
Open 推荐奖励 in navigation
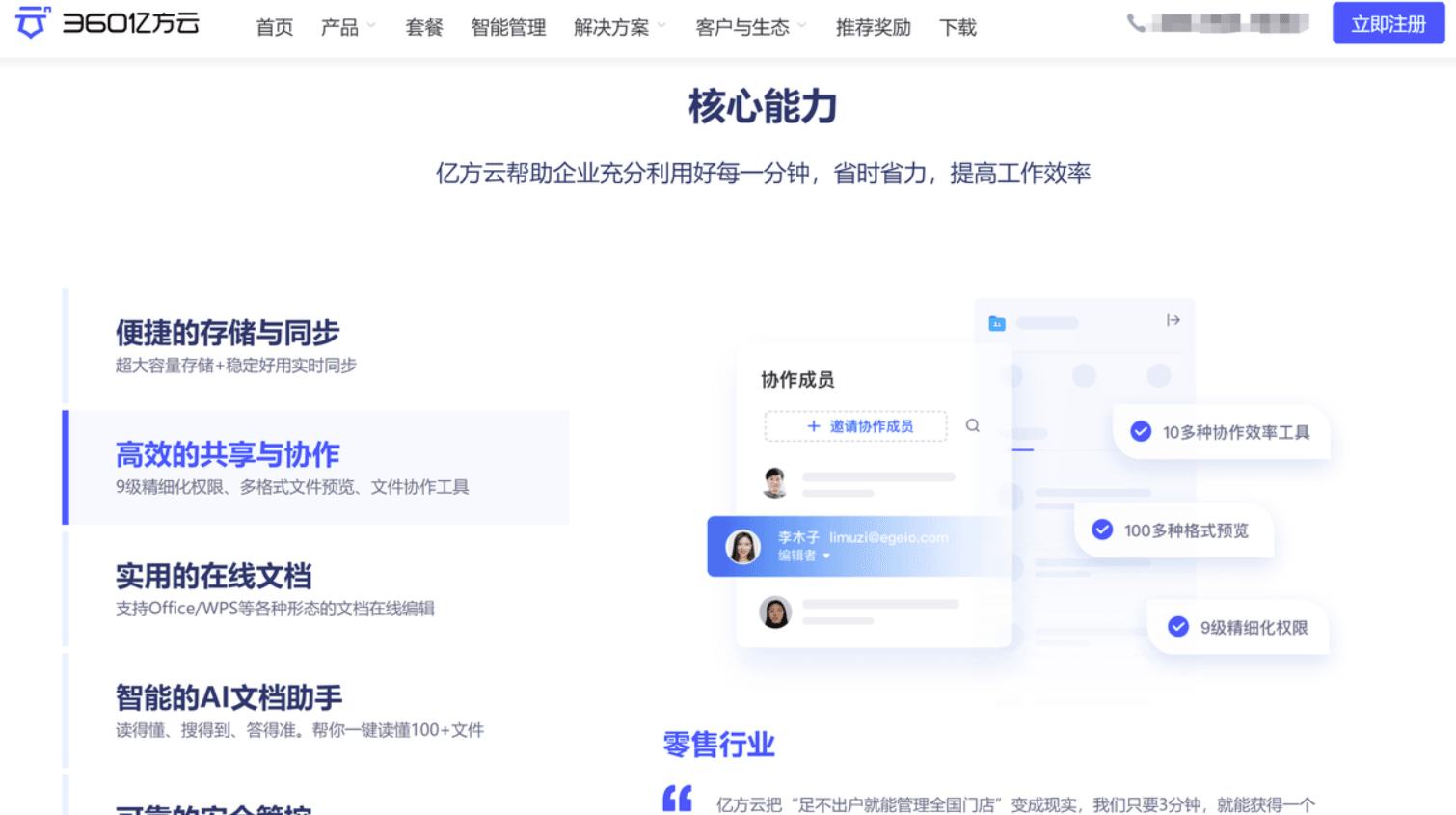(874, 27)
